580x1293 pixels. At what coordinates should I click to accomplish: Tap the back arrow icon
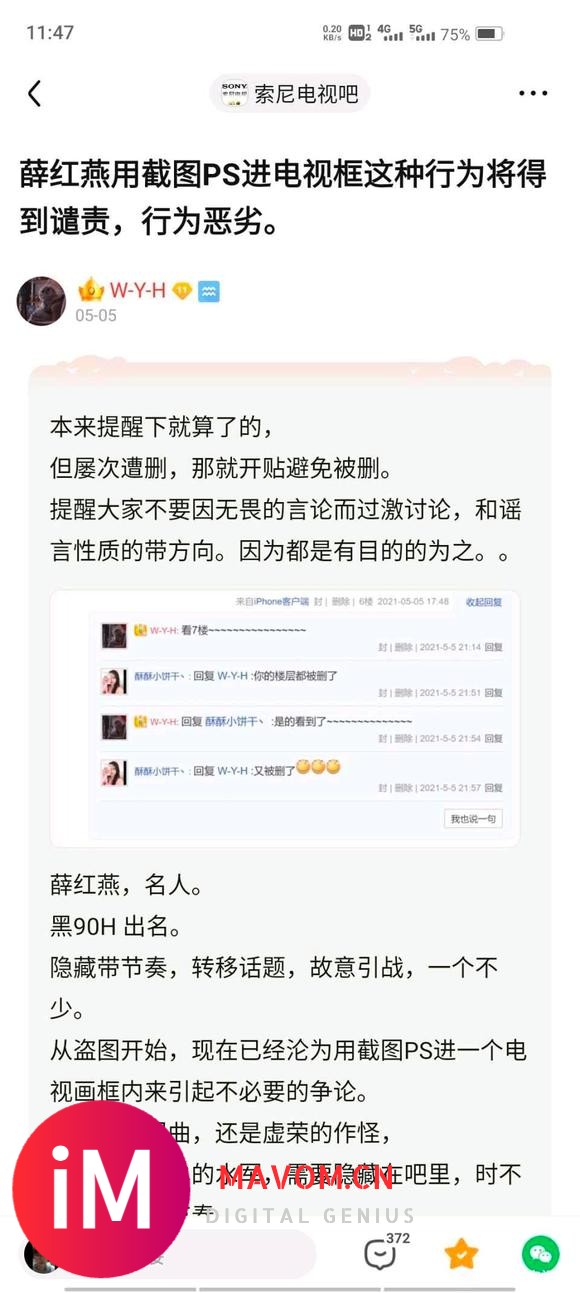(34, 94)
